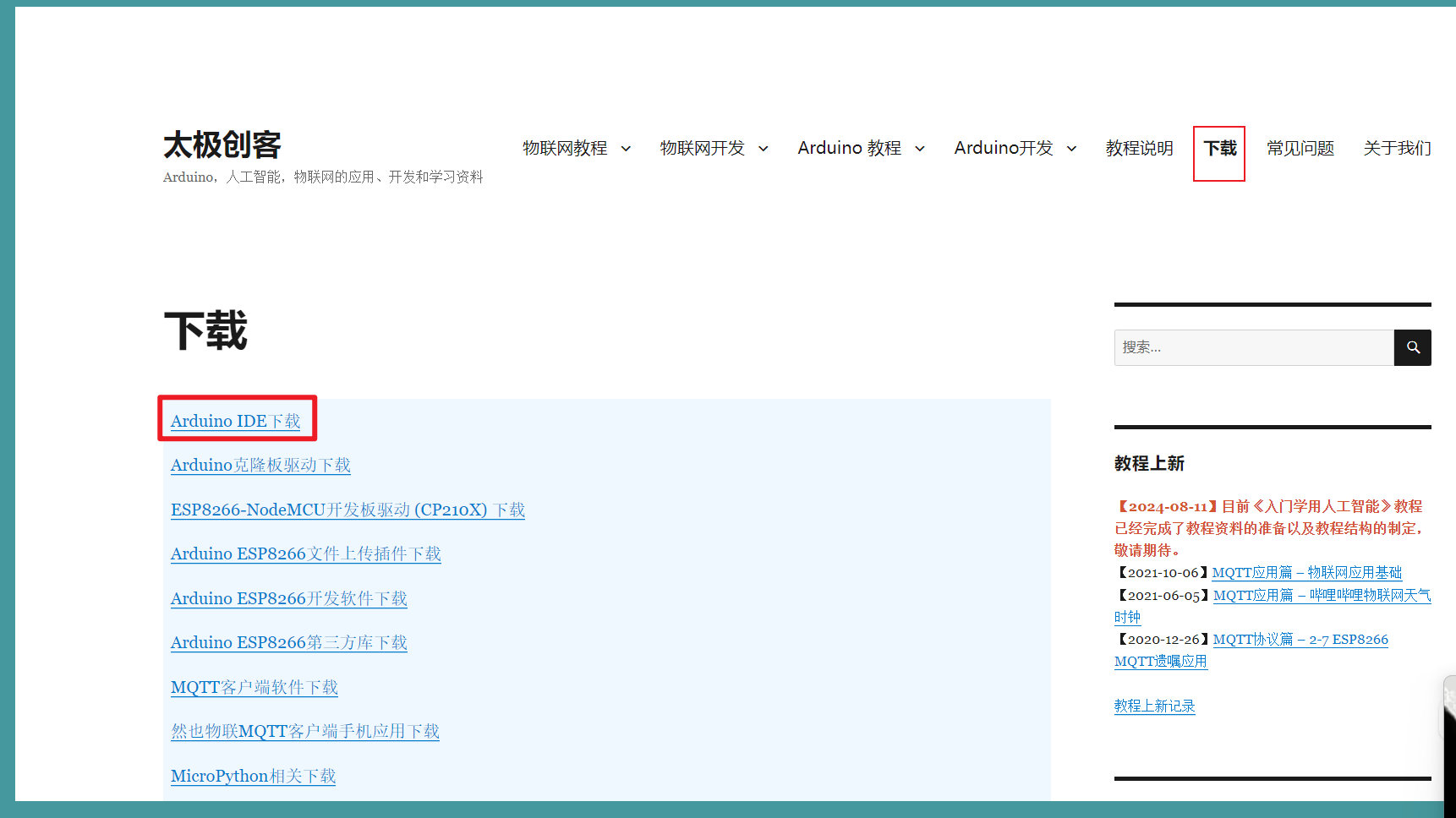Open MQTT协议篇 – 2-7 ESP8266 MQTT遗嘱应用 link
This screenshot has height=818, width=1456.
tap(1300, 640)
